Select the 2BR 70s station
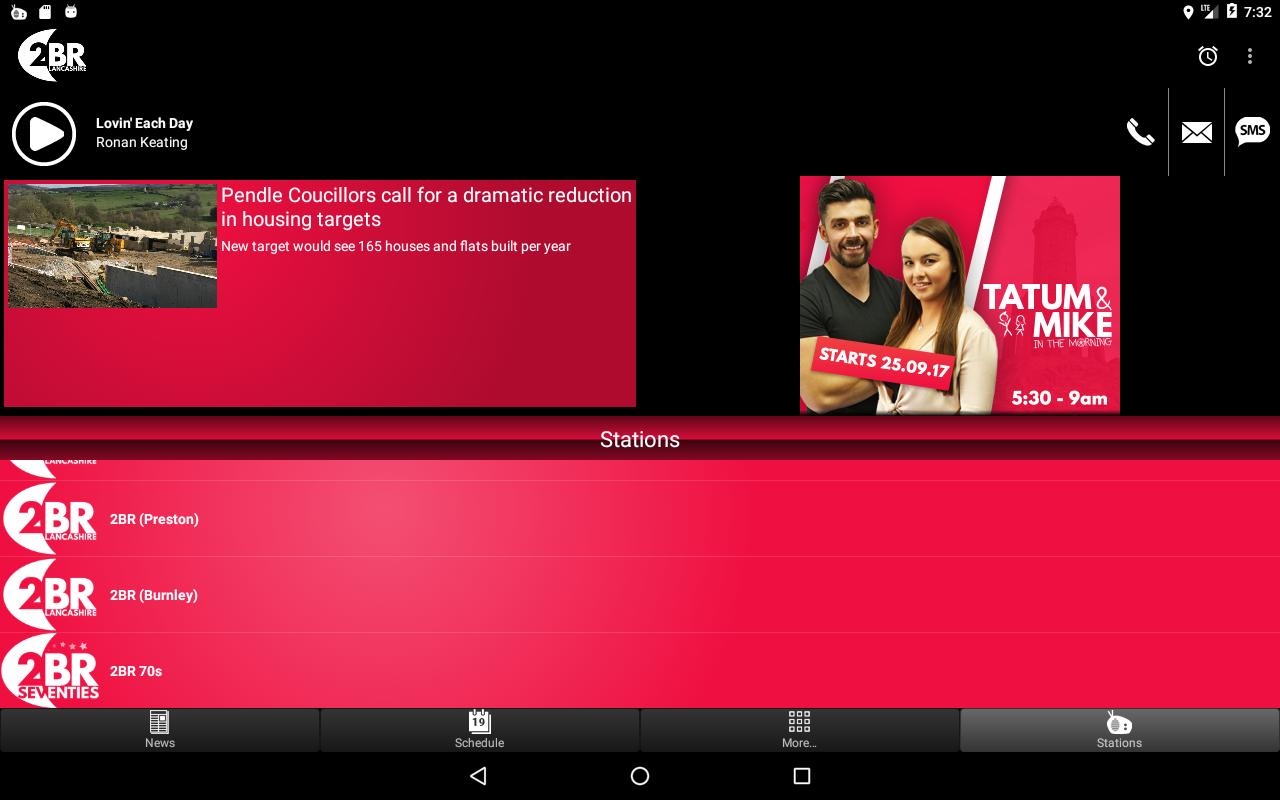The height and width of the screenshot is (800, 1280). point(640,671)
